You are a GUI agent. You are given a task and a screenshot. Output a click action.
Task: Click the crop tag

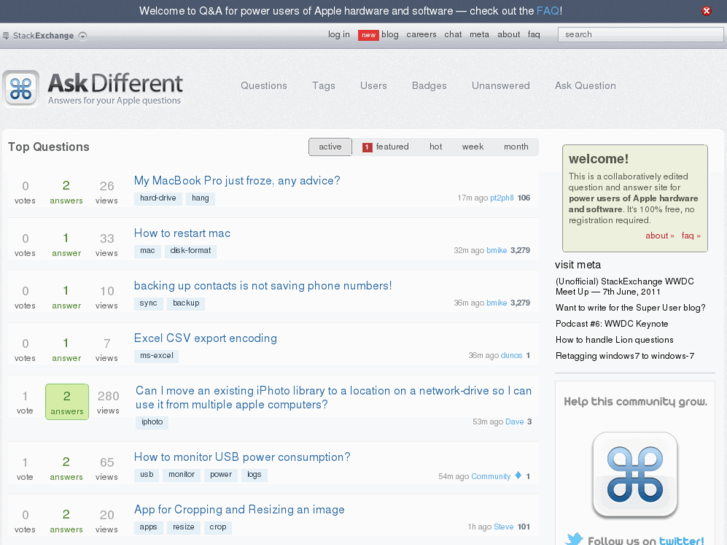coord(217,527)
